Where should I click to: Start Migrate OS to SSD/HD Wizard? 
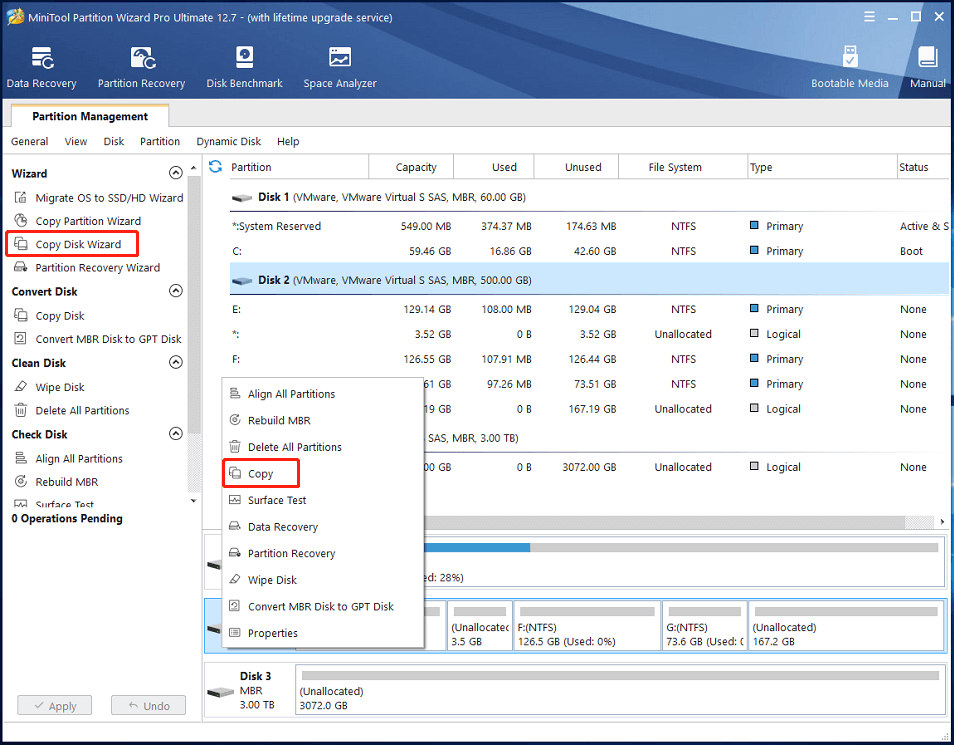pos(99,198)
